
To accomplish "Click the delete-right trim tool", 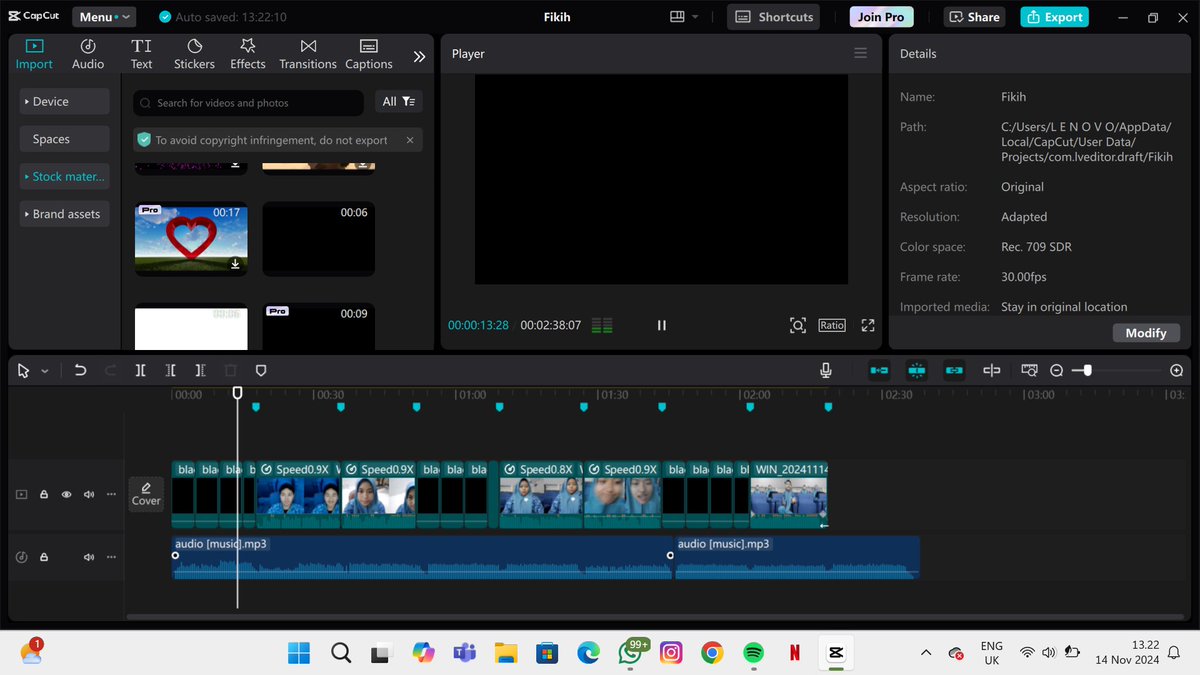I will 201,370.
